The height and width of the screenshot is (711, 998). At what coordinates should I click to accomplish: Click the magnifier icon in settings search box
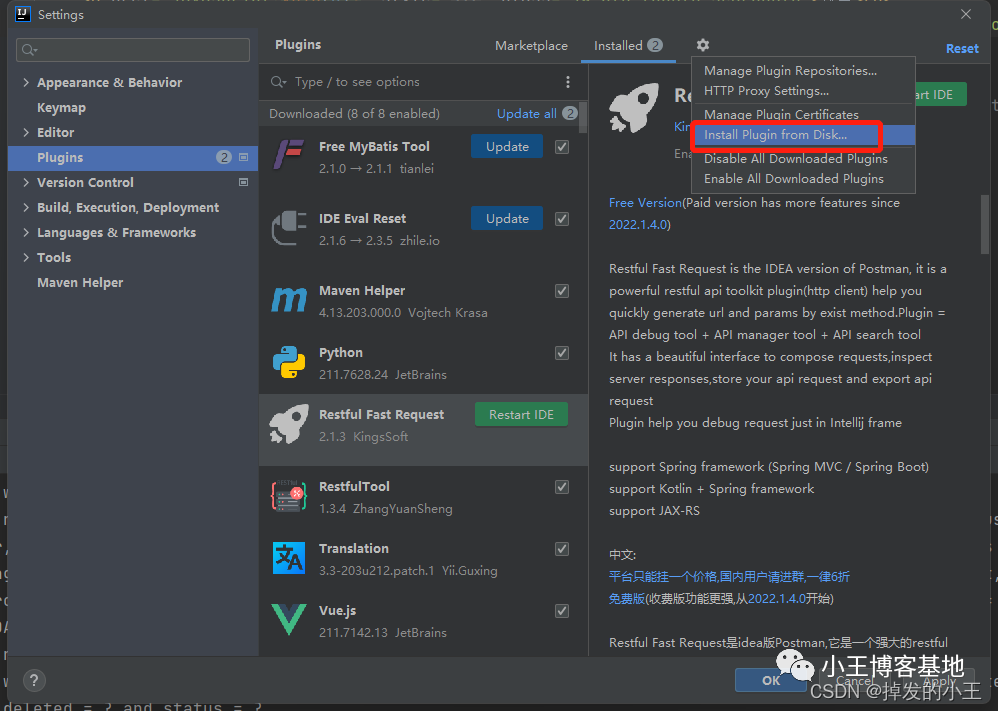(29, 50)
